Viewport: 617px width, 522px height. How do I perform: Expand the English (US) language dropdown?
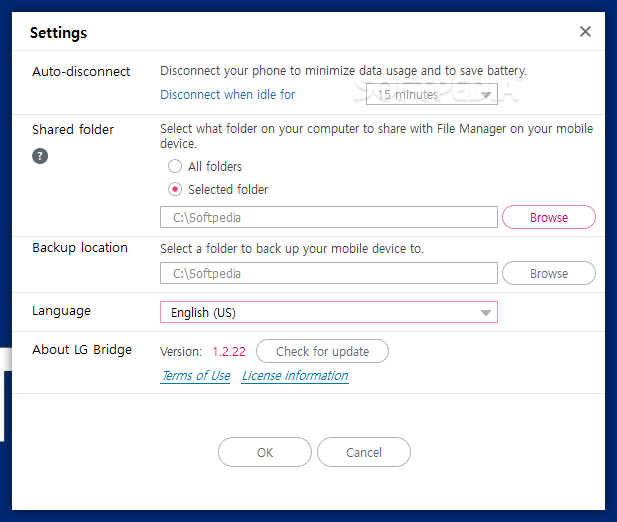(329, 312)
